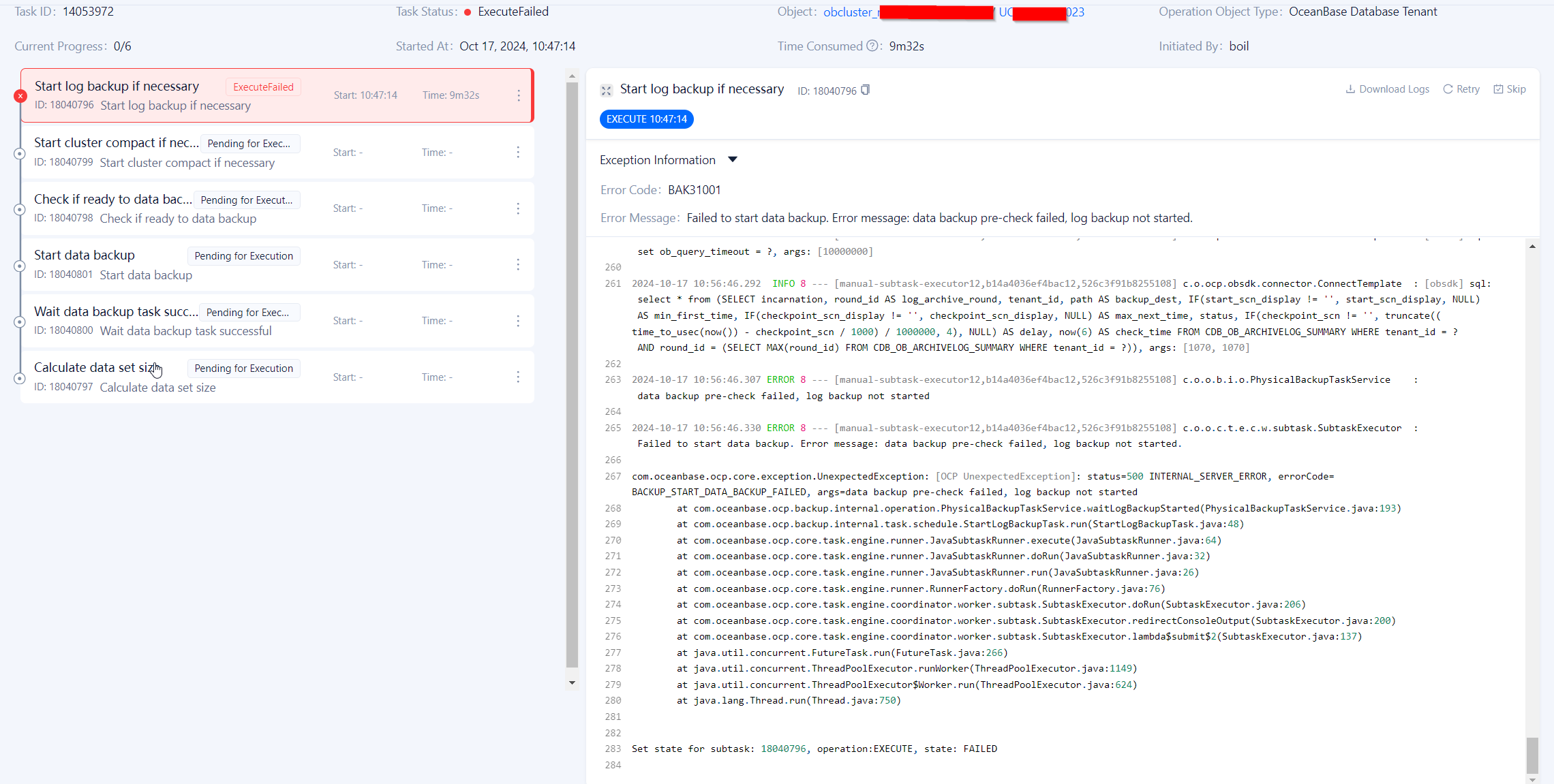Select the Start data backup row
The width and height of the screenshot is (1554, 784).
277,264
